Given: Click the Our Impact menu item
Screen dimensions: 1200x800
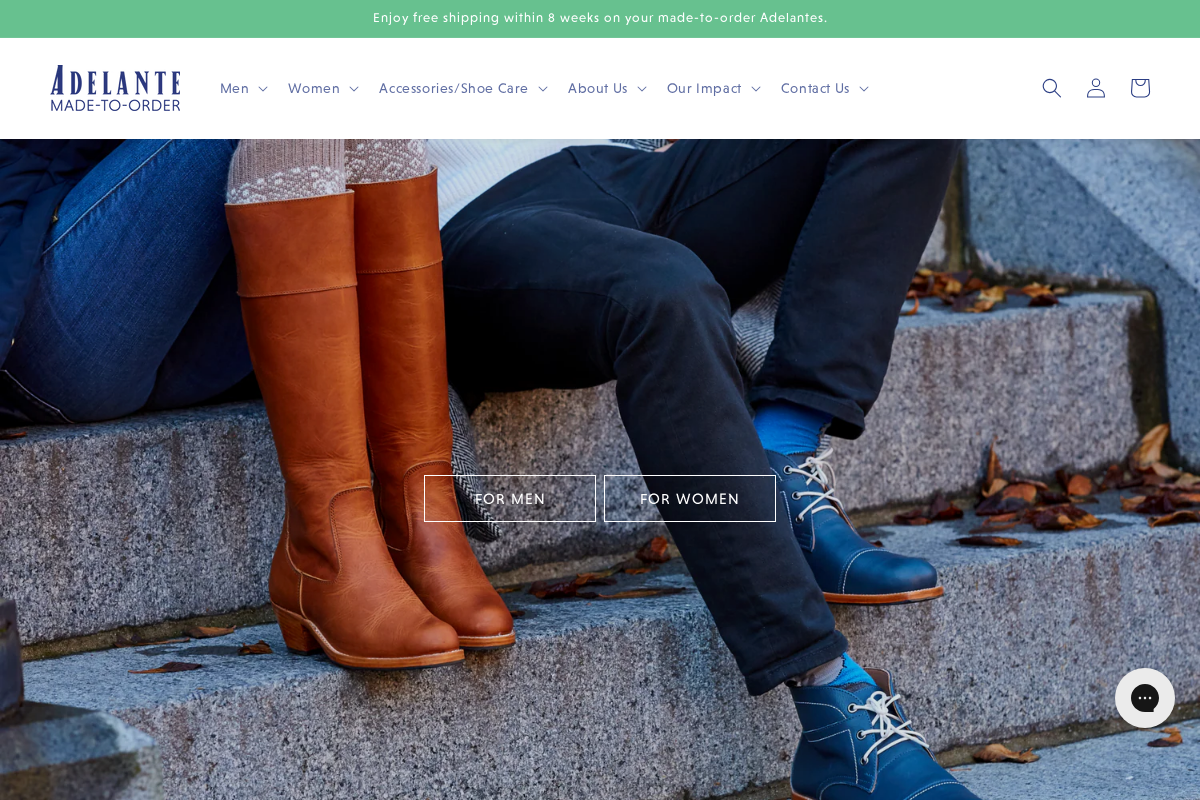Looking at the screenshot, I should [x=704, y=88].
